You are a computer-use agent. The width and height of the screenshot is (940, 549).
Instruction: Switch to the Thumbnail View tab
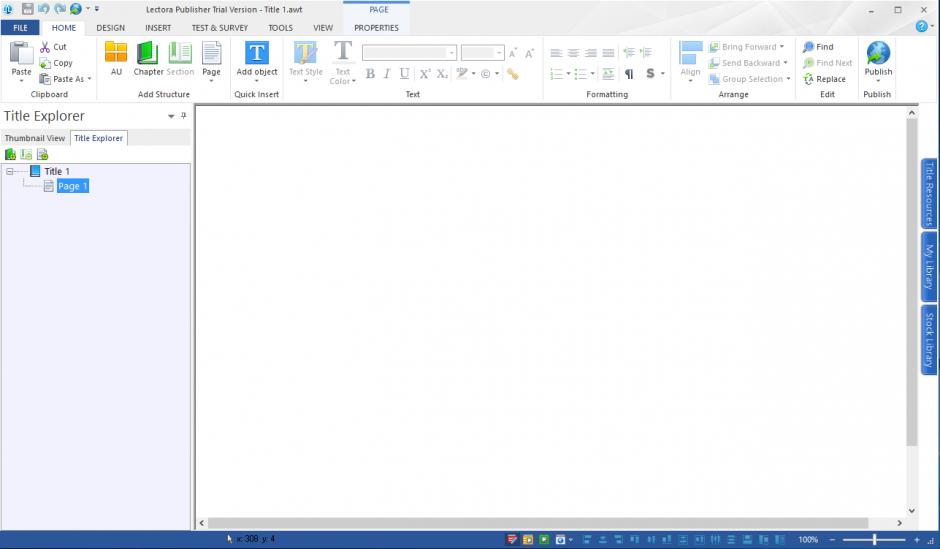[x=35, y=138]
